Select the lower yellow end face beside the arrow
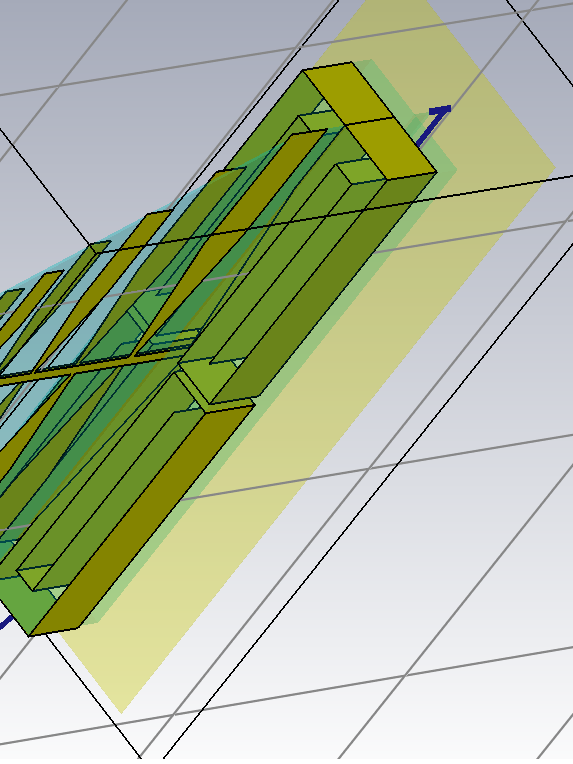The width and height of the screenshot is (573, 764). click(x=390, y=149)
